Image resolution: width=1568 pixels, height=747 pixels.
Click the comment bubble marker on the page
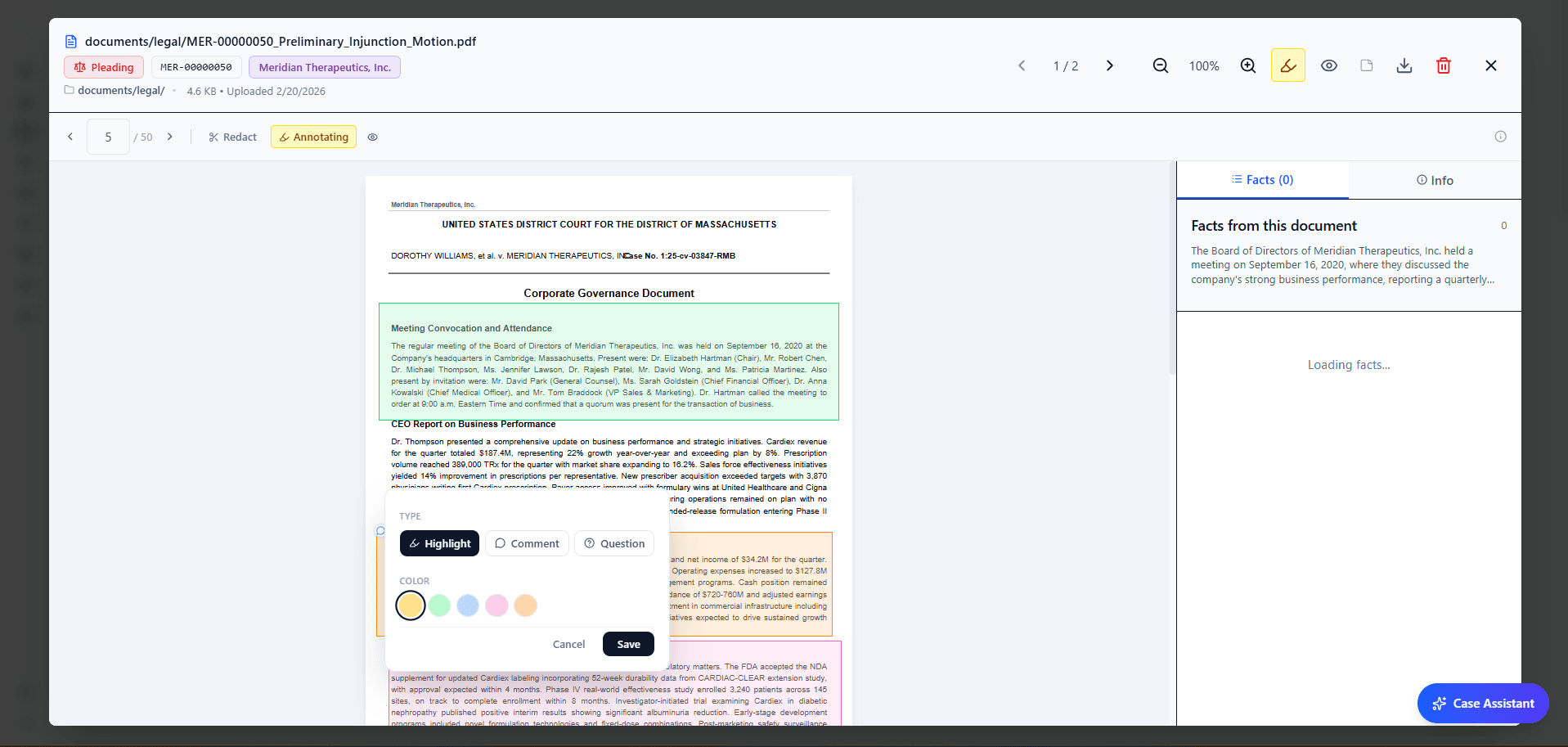coord(380,531)
